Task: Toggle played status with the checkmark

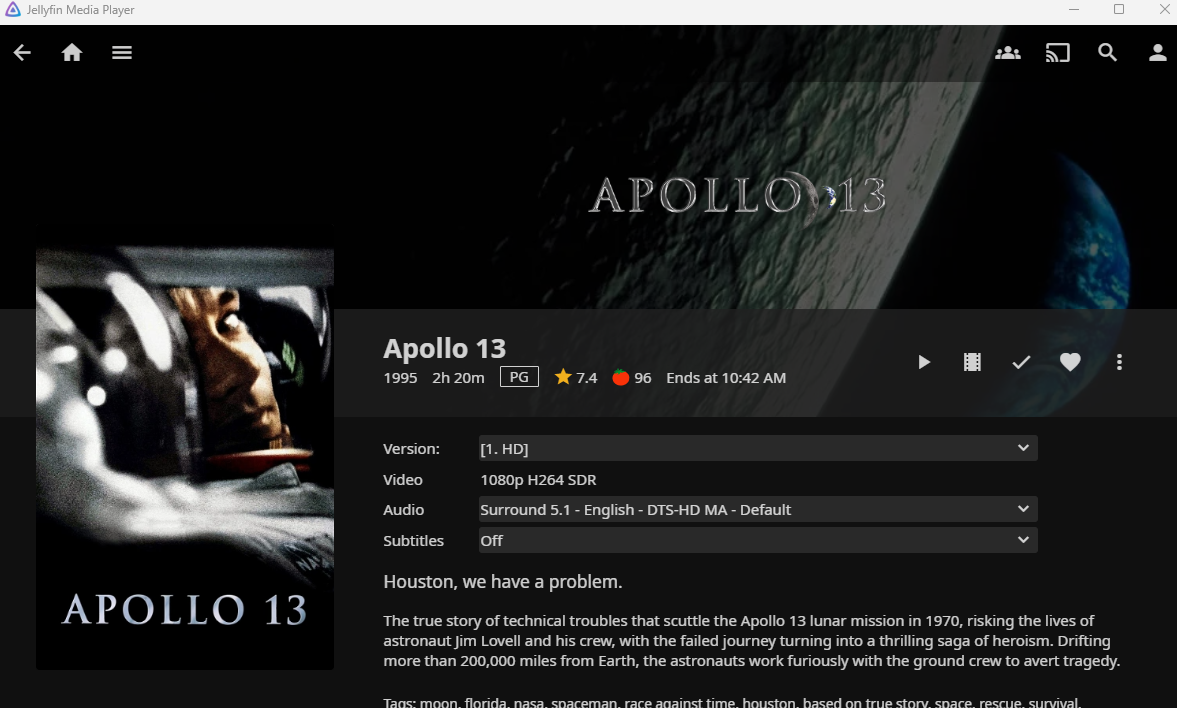Action: [x=1021, y=362]
